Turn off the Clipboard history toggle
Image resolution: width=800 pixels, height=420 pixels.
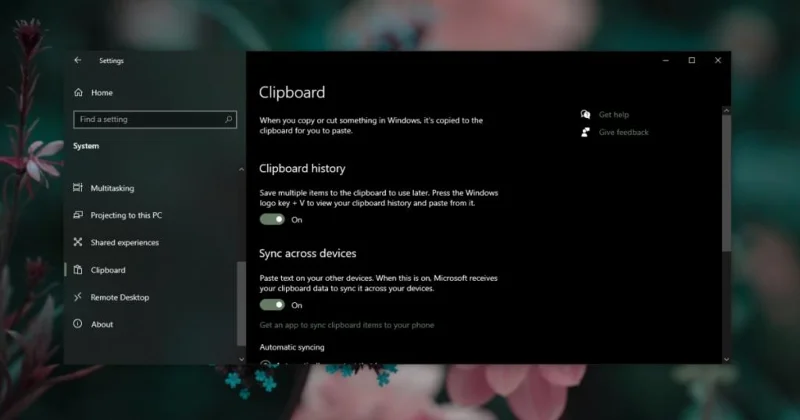[x=272, y=219]
